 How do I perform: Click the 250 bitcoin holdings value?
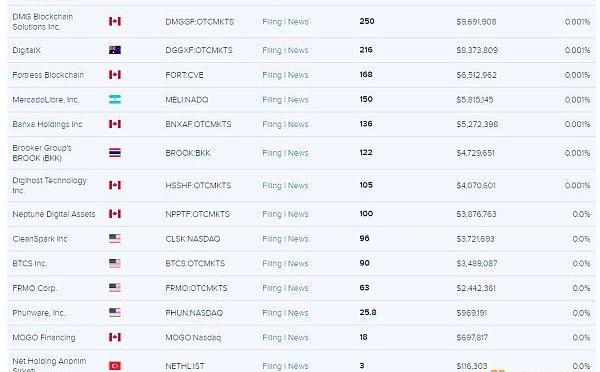coord(367,21)
